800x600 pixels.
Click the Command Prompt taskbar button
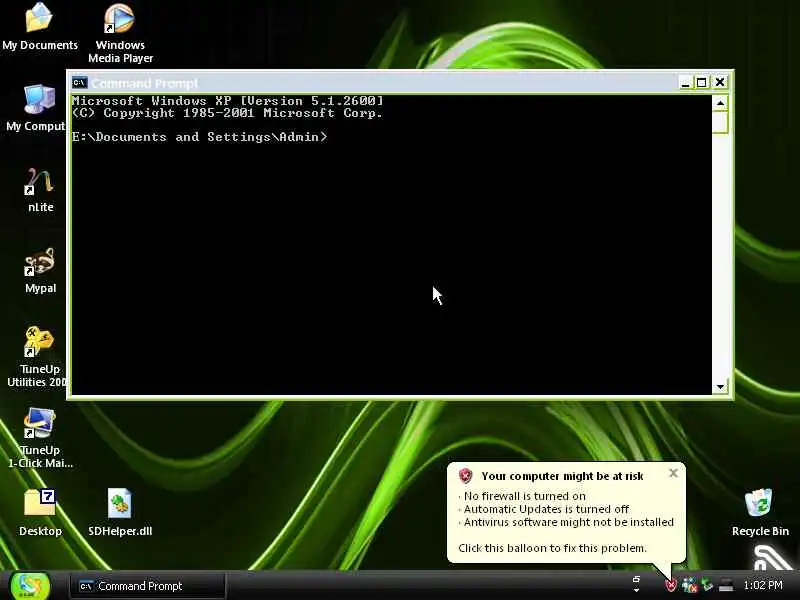[x=148, y=586]
